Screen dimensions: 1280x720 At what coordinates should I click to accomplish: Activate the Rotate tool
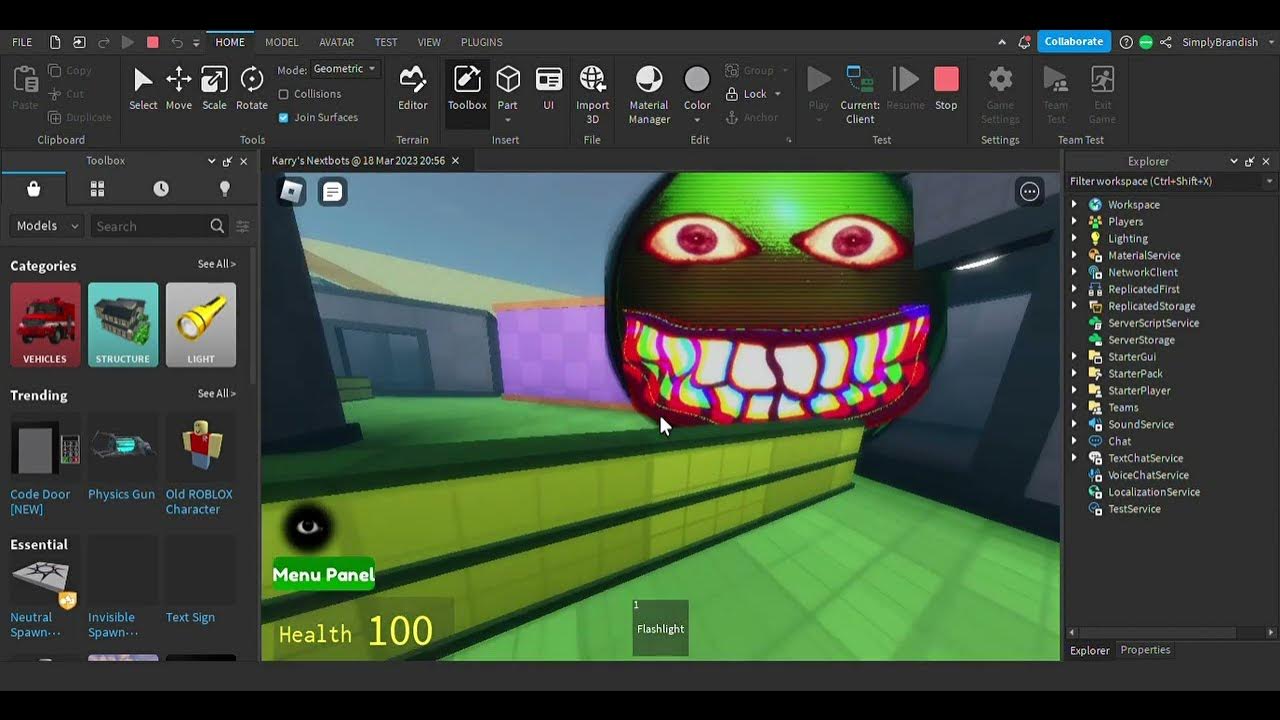pyautogui.click(x=252, y=88)
